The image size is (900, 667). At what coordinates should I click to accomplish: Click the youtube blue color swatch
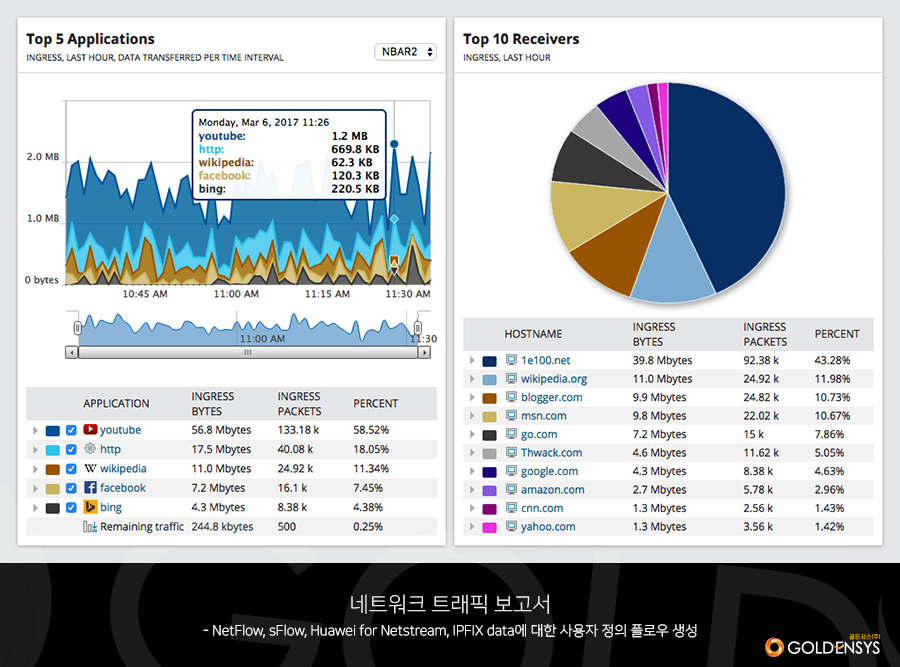click(x=53, y=431)
